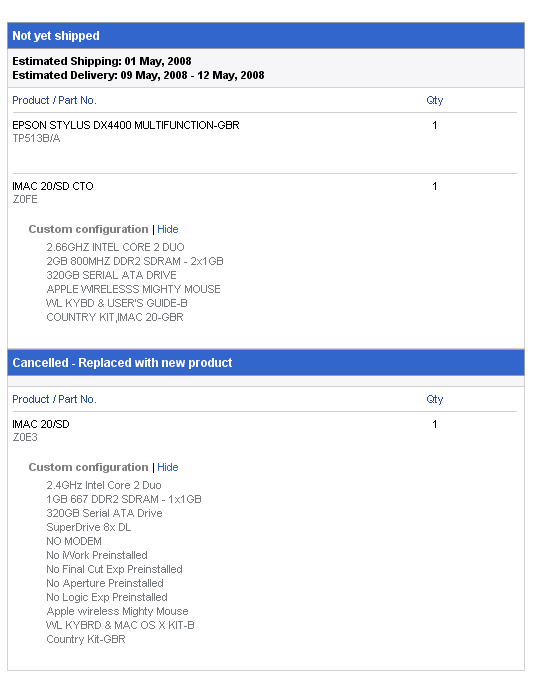Viewport: 545px width, 692px height.
Task: Click the '2.66GHZ INTEL CORE 2 DUO' configuration line
Action: 115,247
